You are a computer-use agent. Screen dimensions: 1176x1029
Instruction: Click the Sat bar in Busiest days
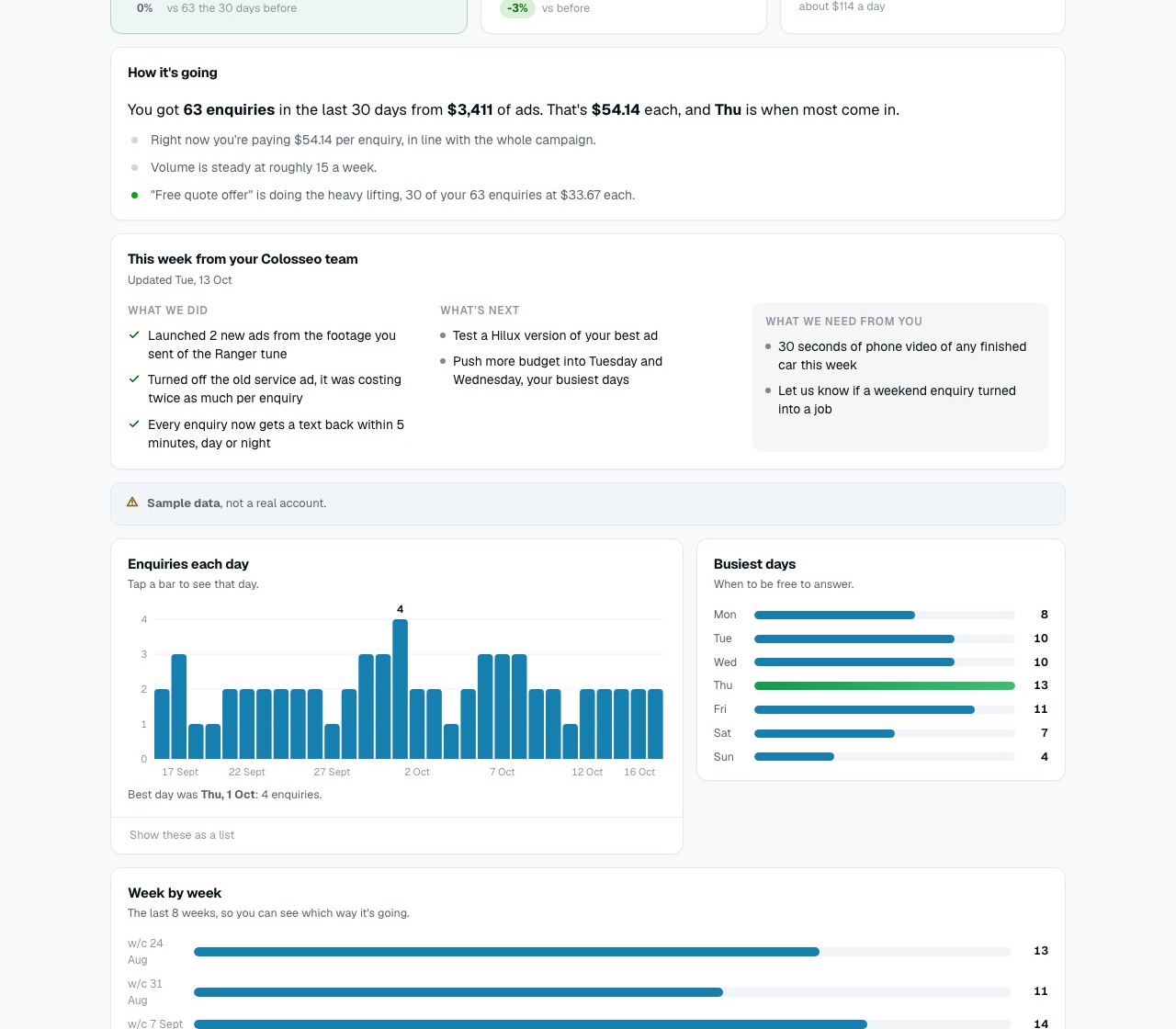click(x=824, y=733)
